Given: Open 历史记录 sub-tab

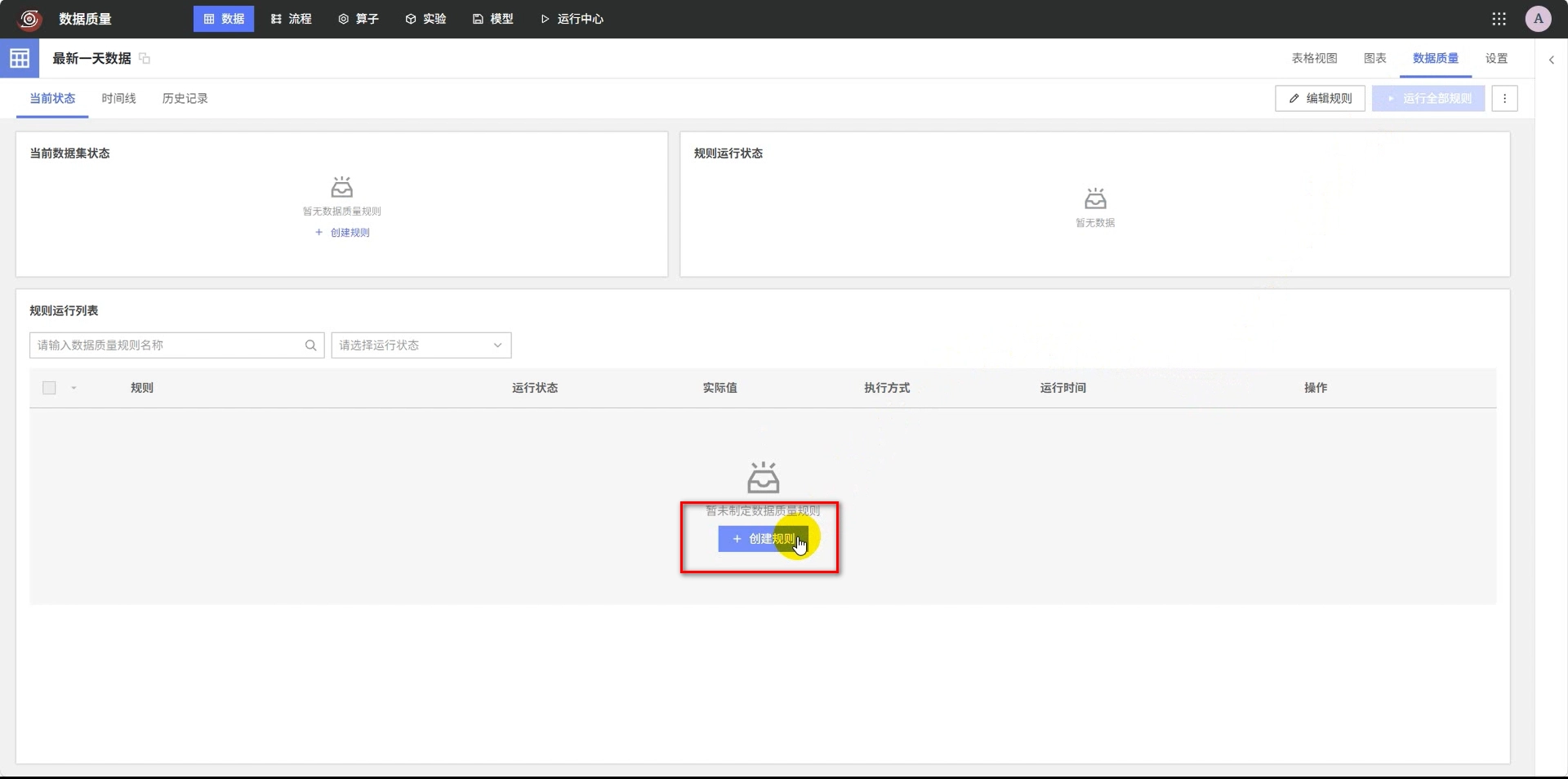Looking at the screenshot, I should coord(185,98).
